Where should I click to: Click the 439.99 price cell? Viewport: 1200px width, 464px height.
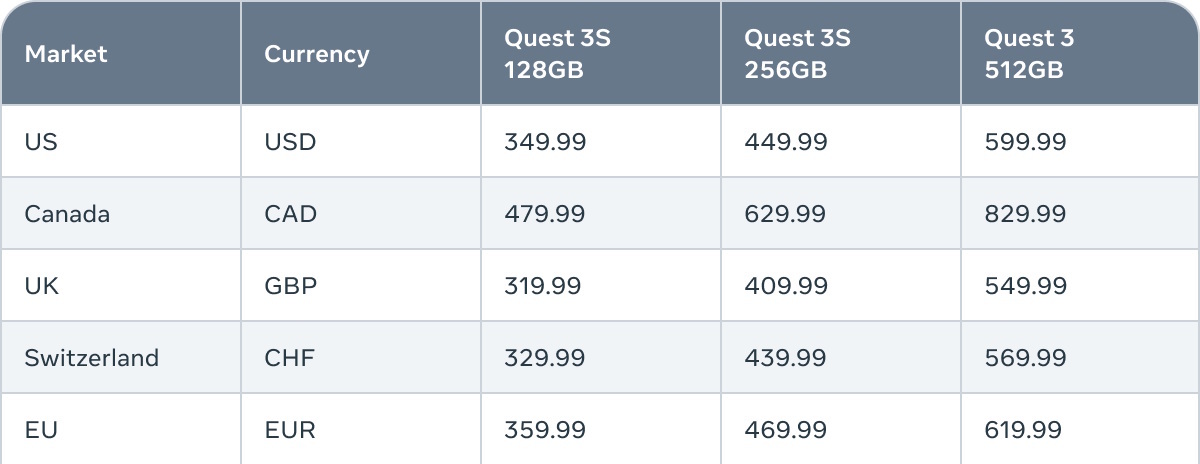coord(785,358)
